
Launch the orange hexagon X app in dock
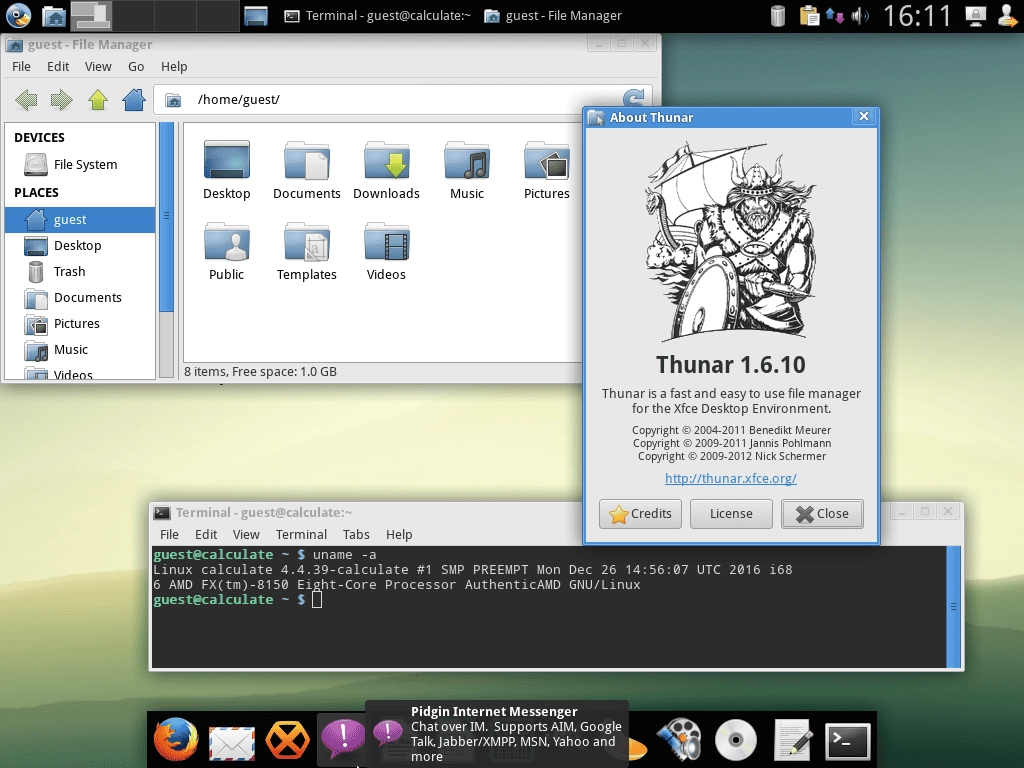coord(287,739)
